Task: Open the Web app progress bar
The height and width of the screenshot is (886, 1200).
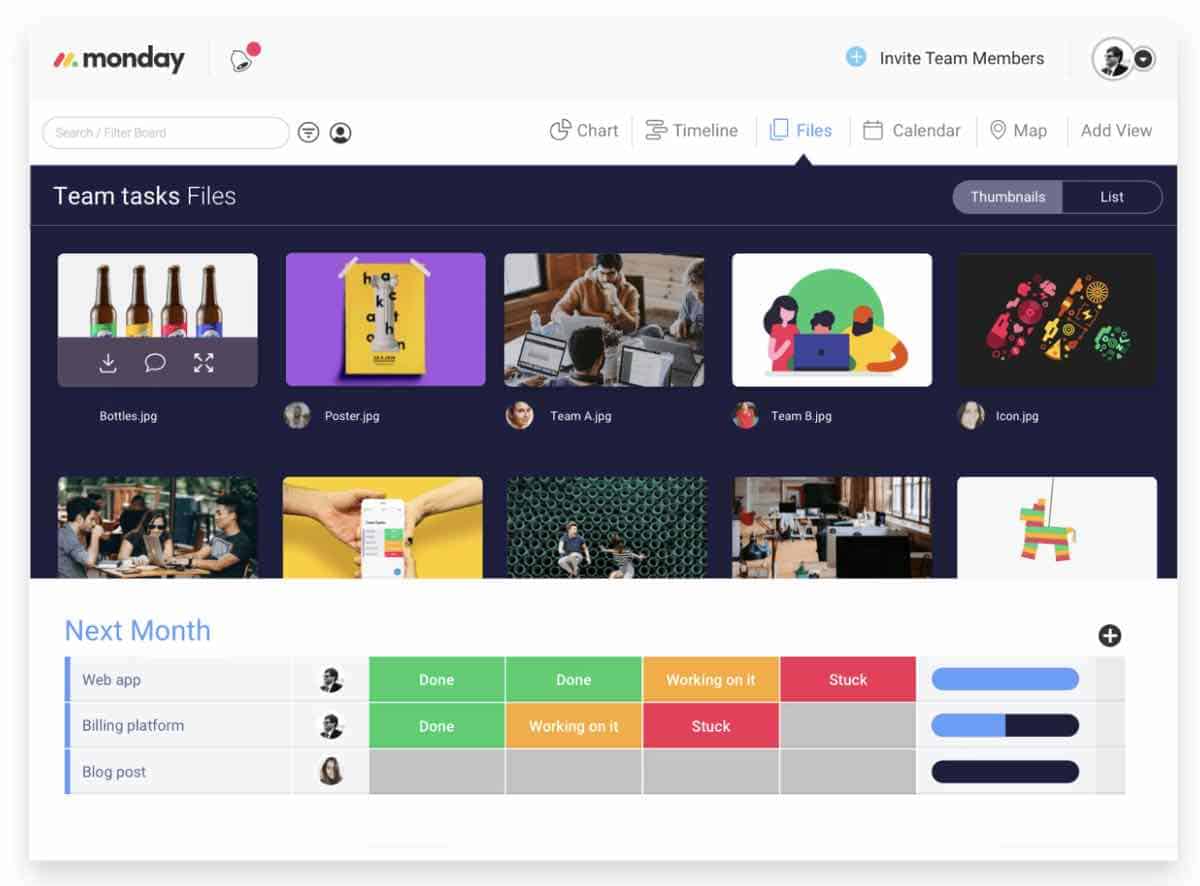Action: point(1004,679)
